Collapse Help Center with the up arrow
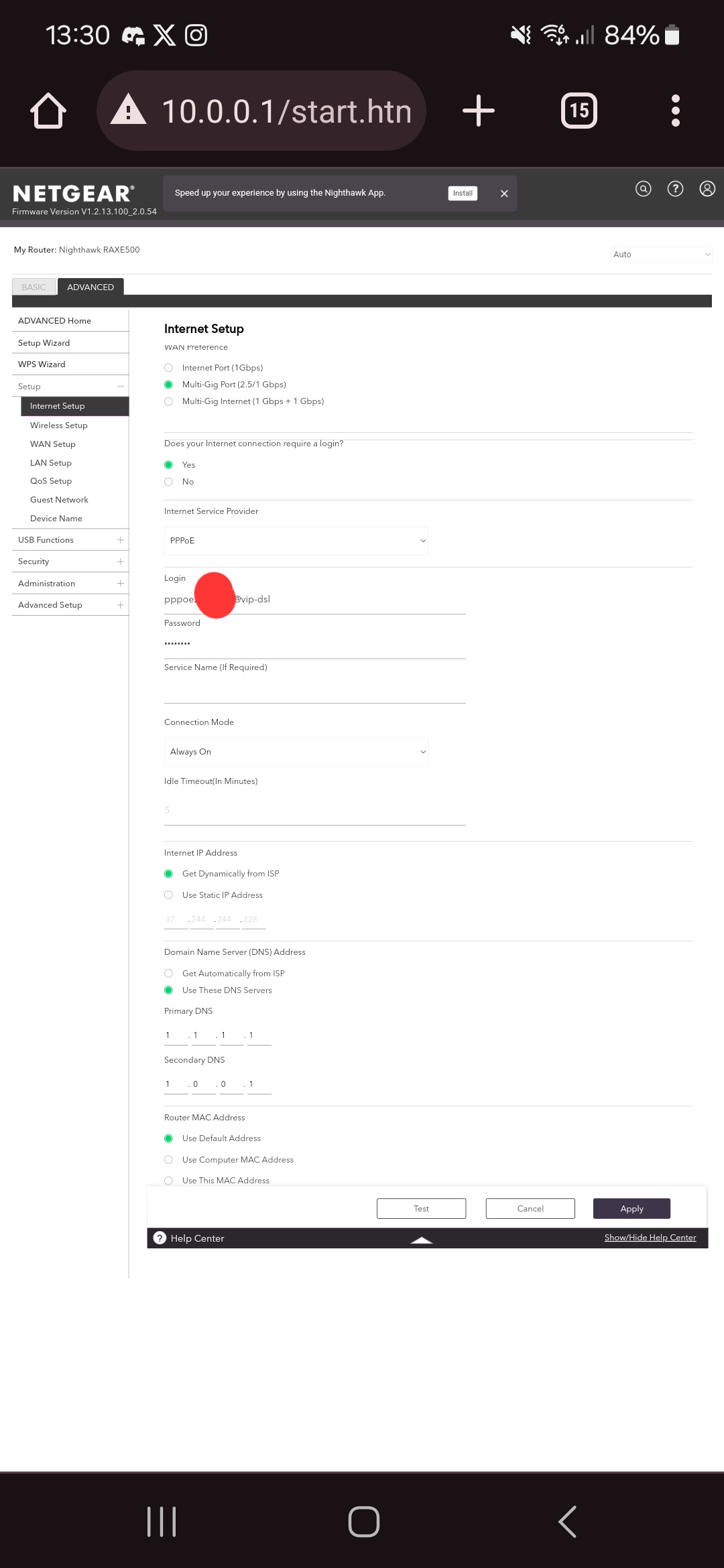The height and width of the screenshot is (1568, 724). 422,1240
